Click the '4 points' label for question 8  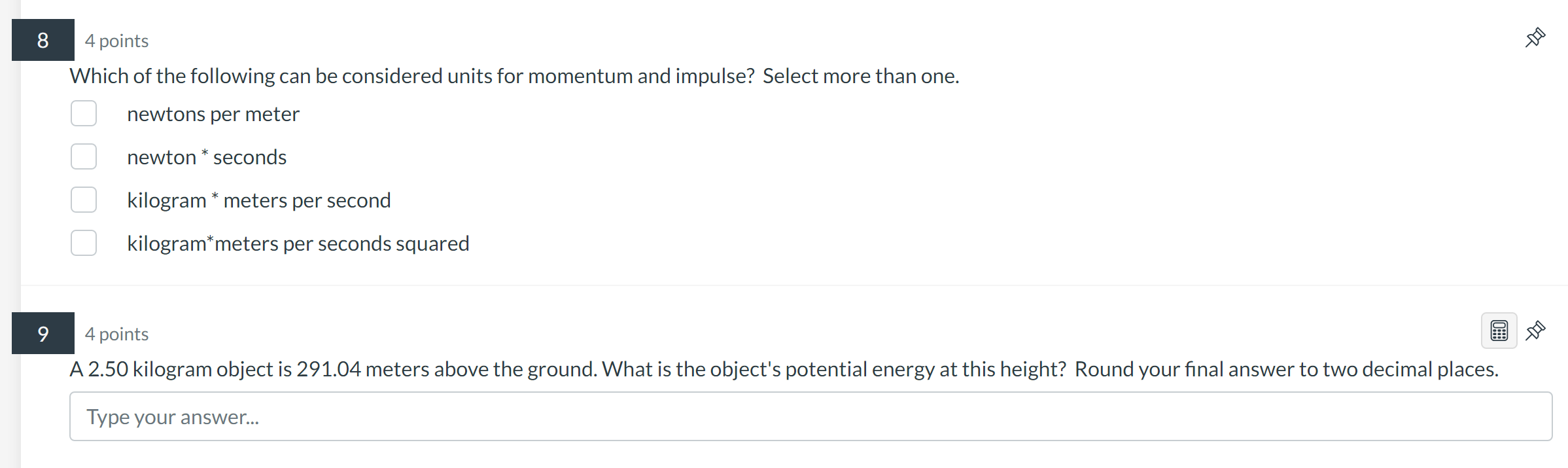(116, 40)
